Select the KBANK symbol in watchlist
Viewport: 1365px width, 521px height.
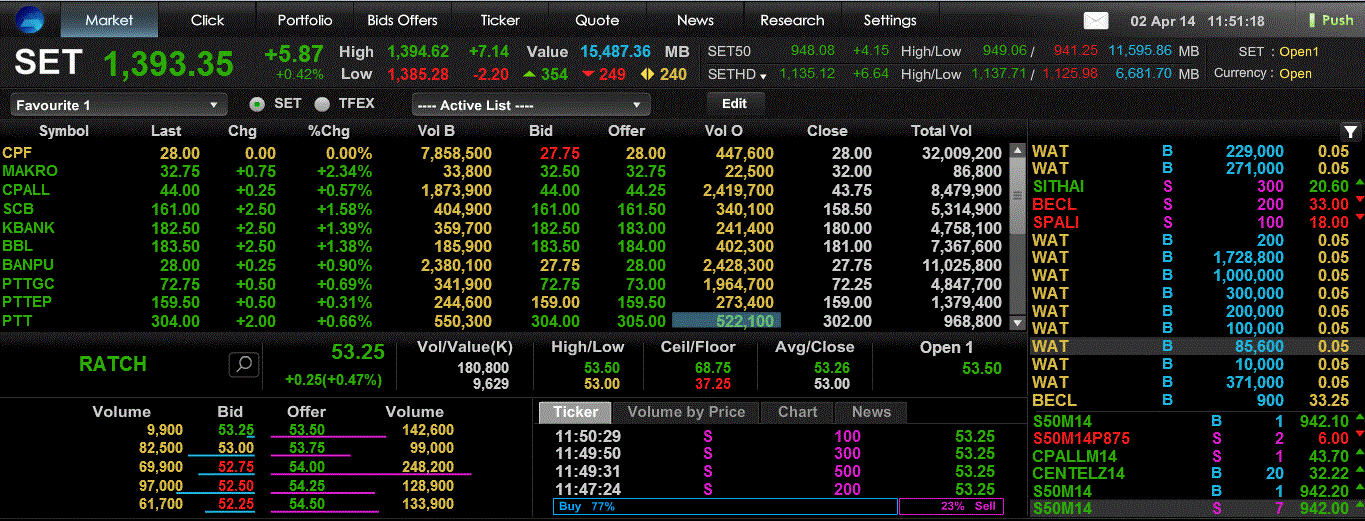coord(28,228)
